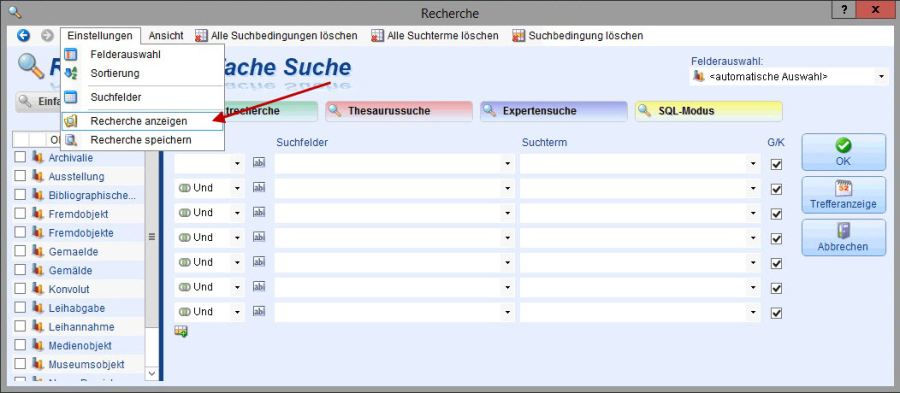The height and width of the screenshot is (393, 900).
Task: Click Alle Suchbedingungen löschen
Action: click(276, 36)
